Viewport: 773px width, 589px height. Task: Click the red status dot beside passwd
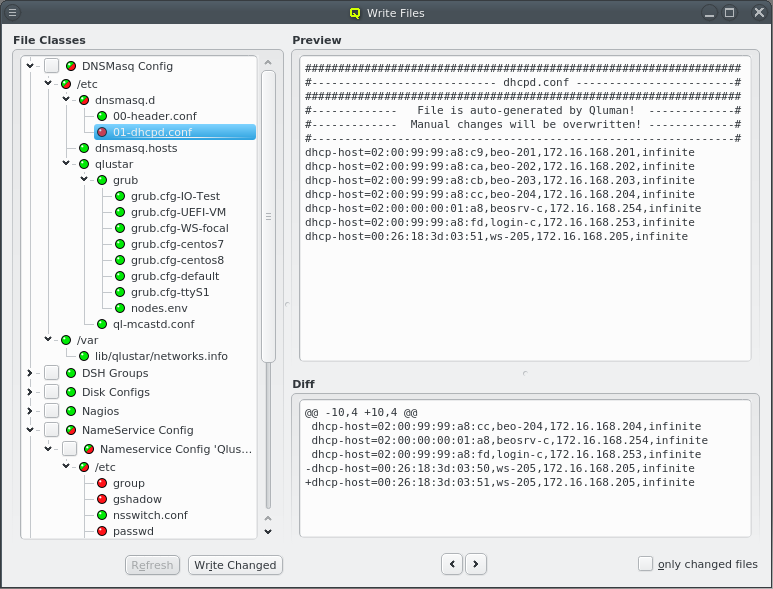click(x=102, y=531)
